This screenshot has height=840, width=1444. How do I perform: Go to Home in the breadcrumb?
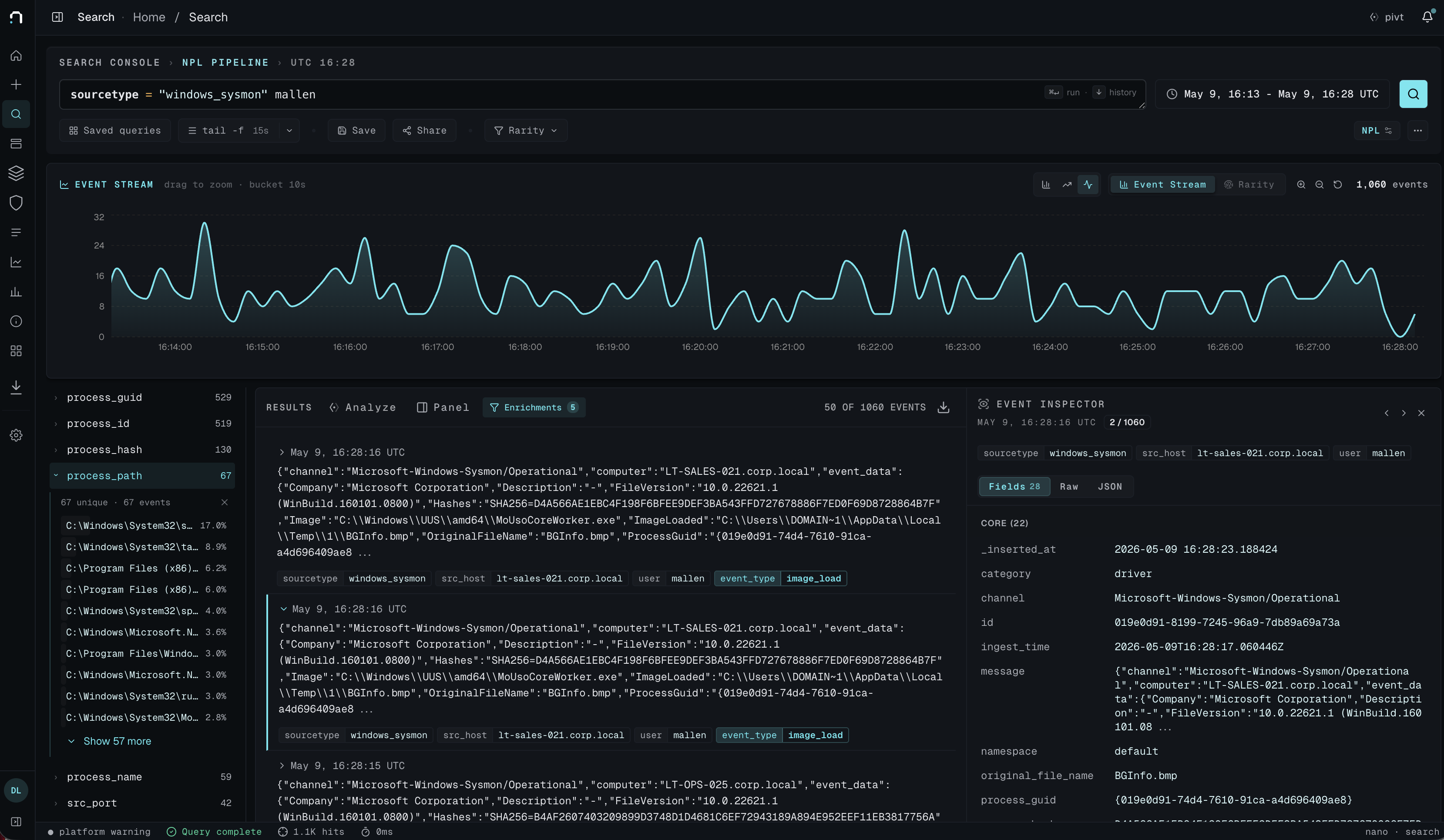click(x=149, y=17)
